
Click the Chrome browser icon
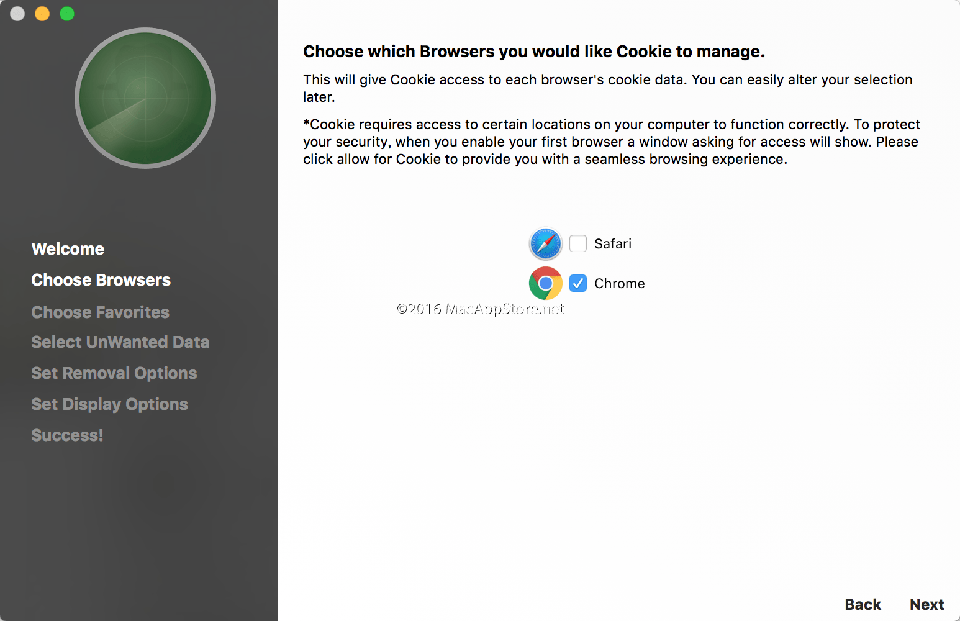click(x=545, y=283)
